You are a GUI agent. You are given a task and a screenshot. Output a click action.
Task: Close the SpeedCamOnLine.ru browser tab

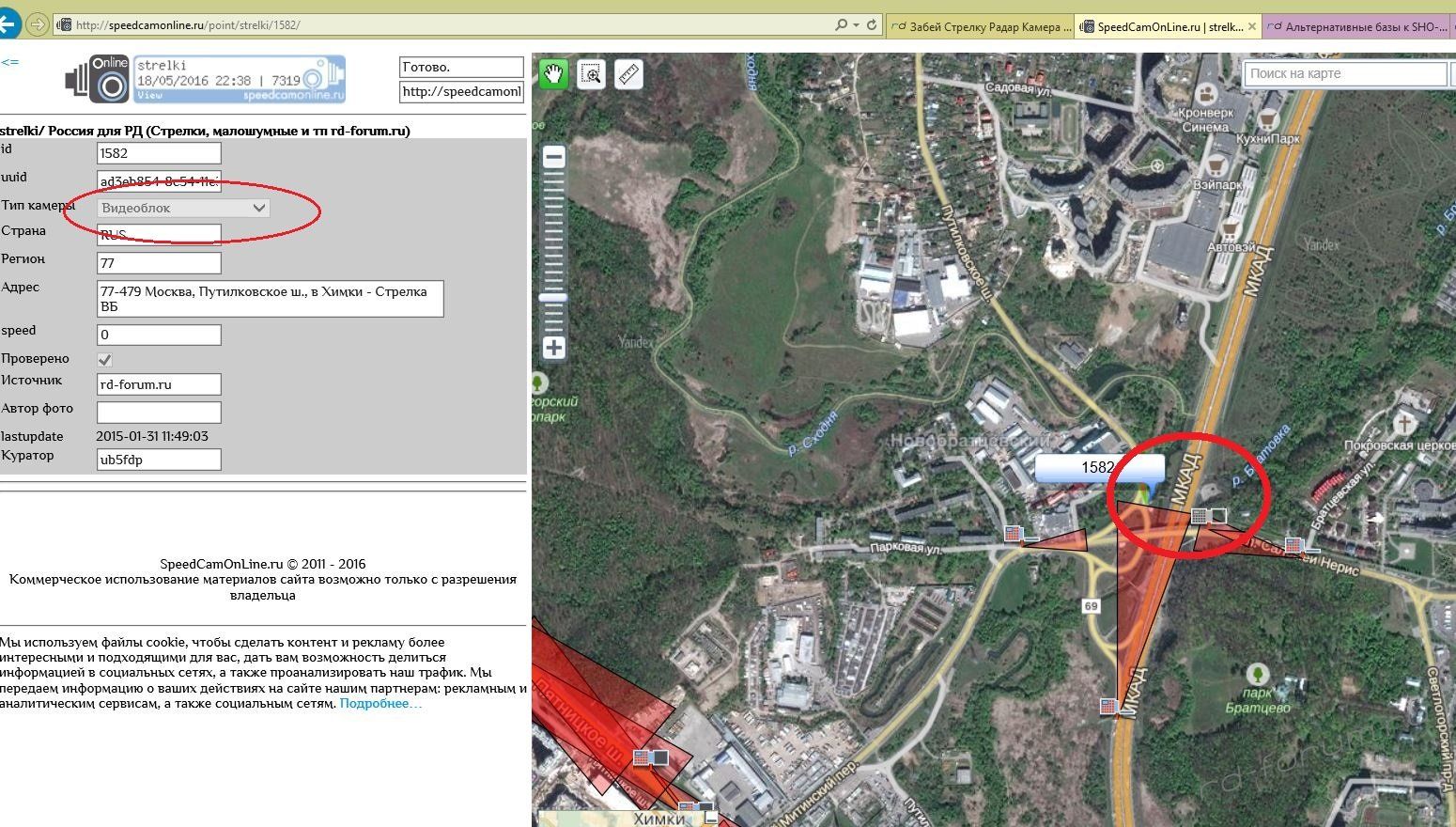(x=1251, y=26)
